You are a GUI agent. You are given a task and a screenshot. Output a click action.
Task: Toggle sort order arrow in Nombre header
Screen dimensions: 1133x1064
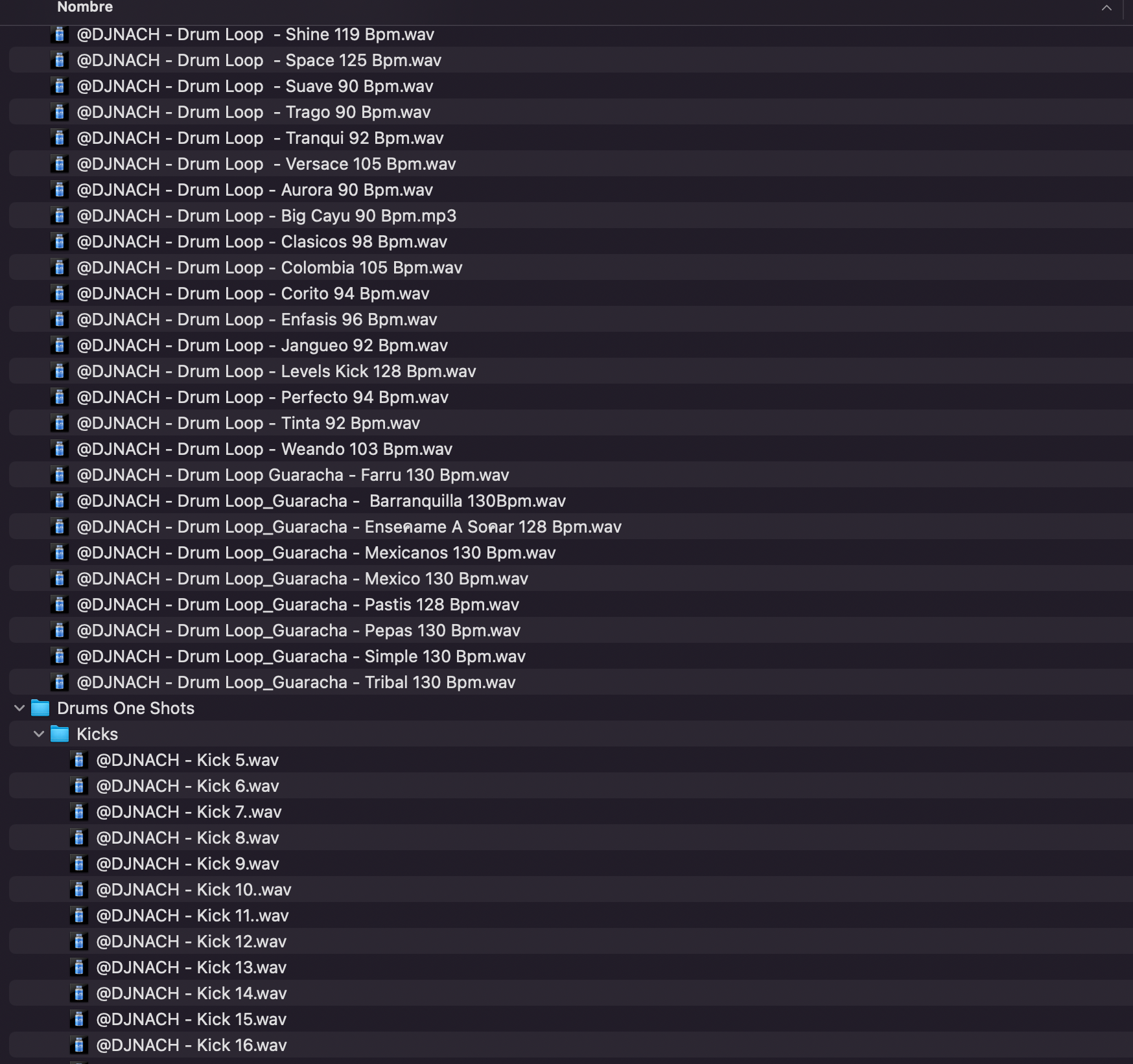[1106, 8]
